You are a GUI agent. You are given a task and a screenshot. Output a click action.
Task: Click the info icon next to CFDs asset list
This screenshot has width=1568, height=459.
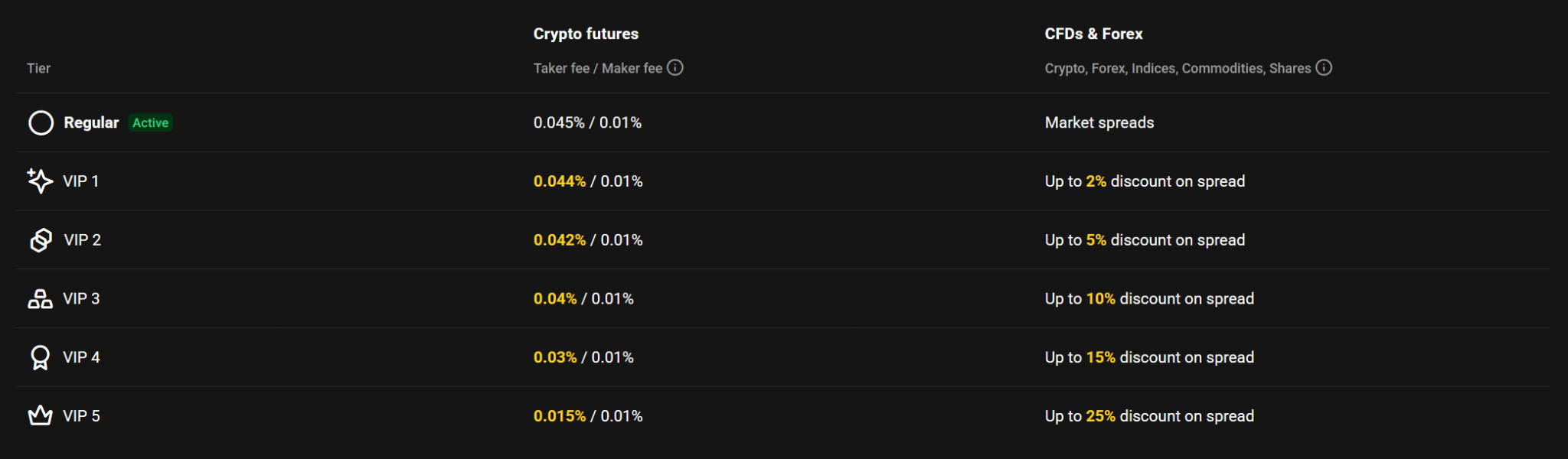1324,67
